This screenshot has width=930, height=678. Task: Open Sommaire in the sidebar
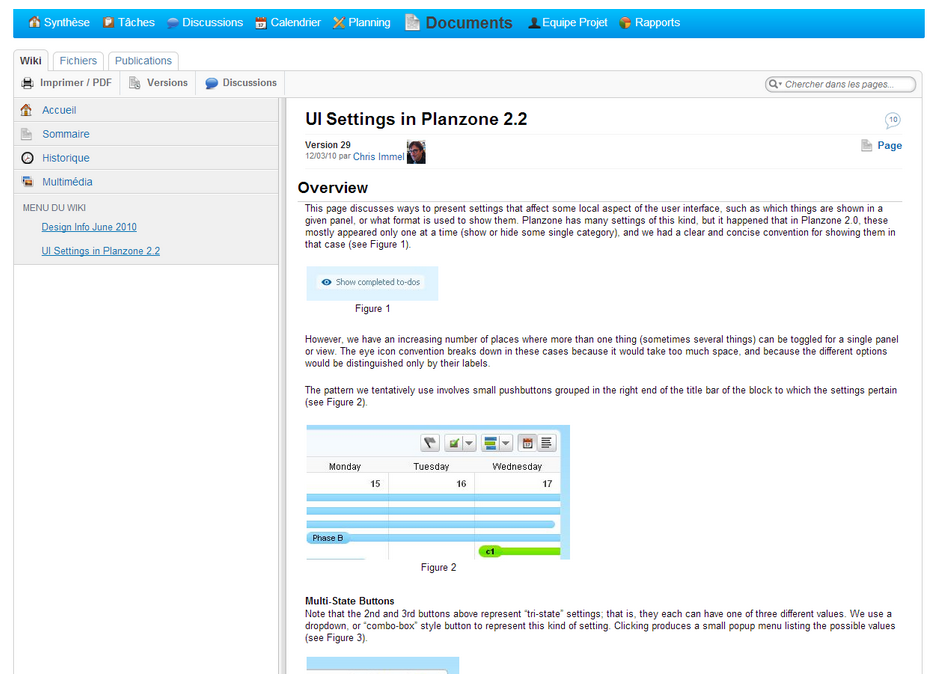(x=65, y=134)
